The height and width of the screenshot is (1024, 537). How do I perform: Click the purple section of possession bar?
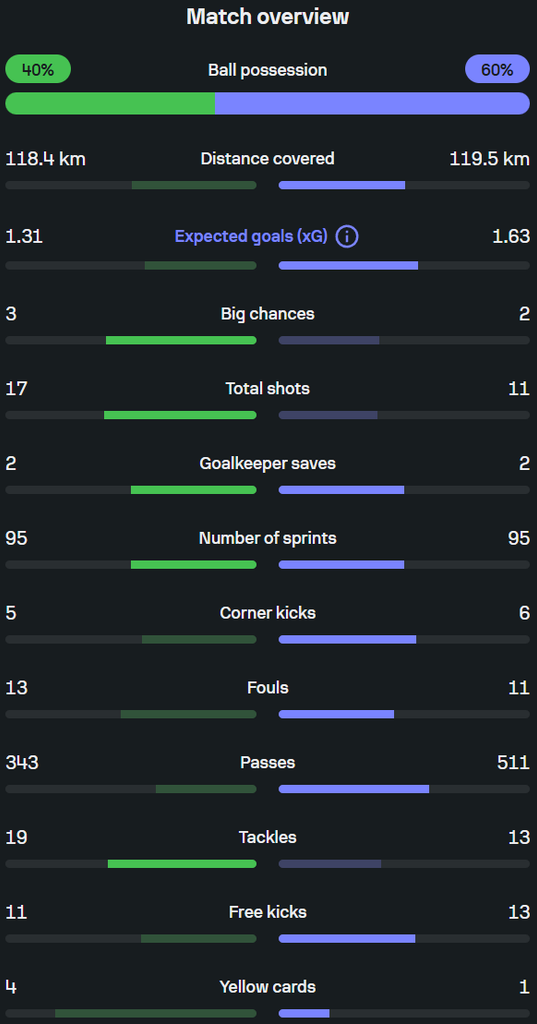tap(372, 103)
